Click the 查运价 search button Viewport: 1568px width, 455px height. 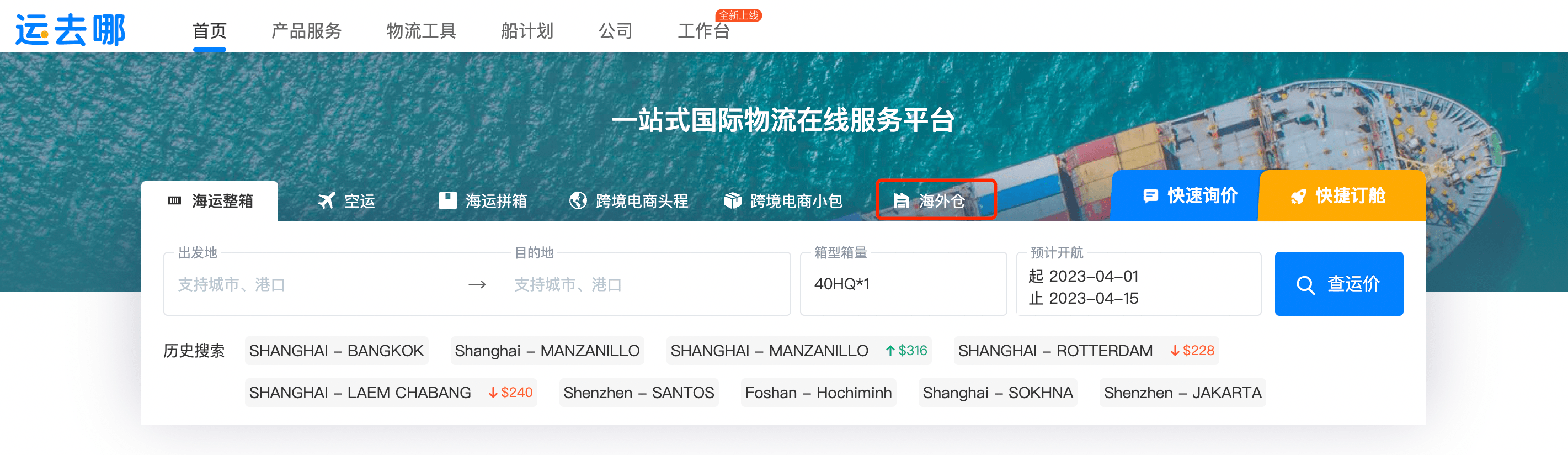1339,284
